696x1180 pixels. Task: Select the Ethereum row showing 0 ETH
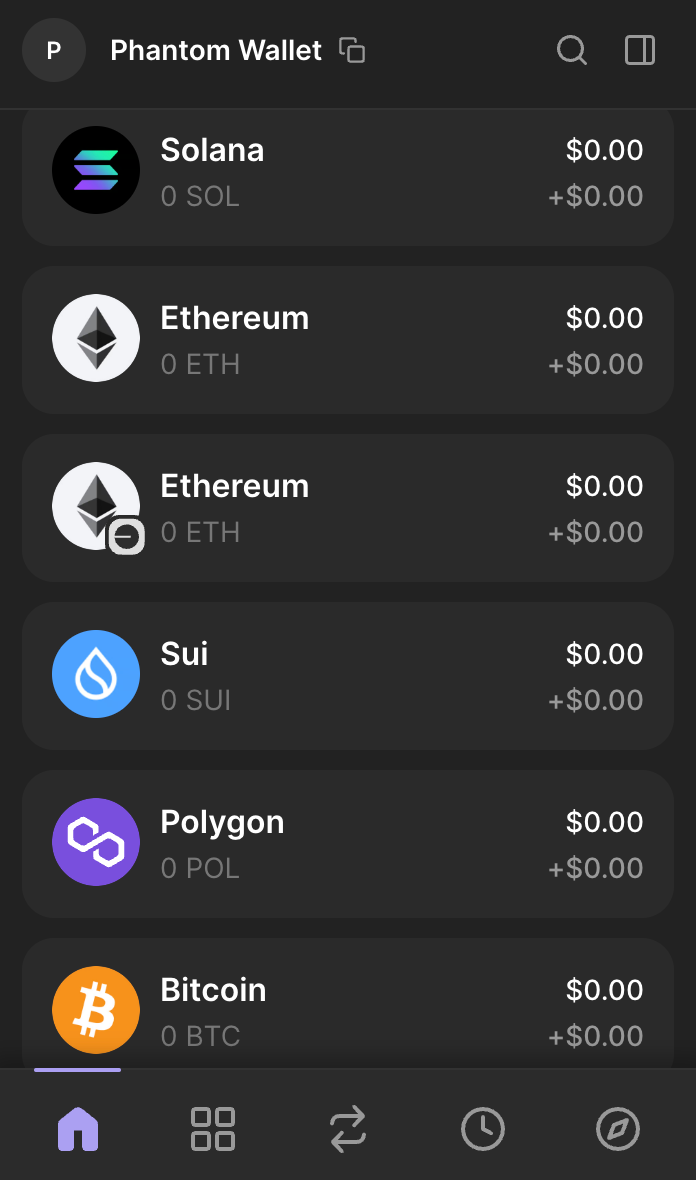(x=347, y=338)
